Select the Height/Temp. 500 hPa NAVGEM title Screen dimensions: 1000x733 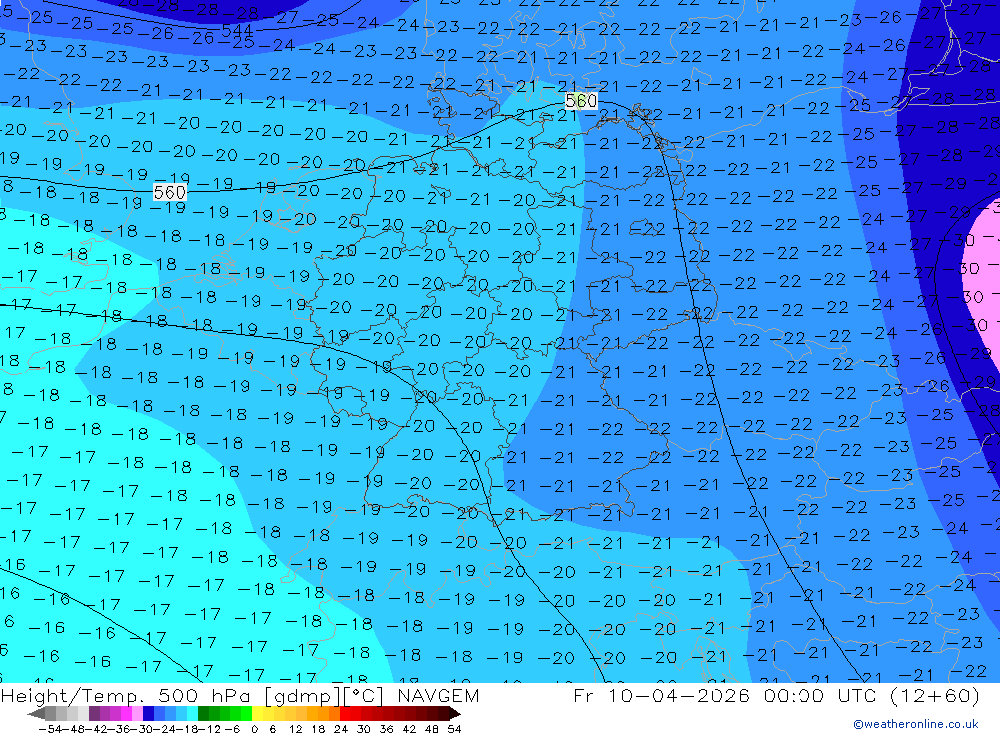coord(240,695)
